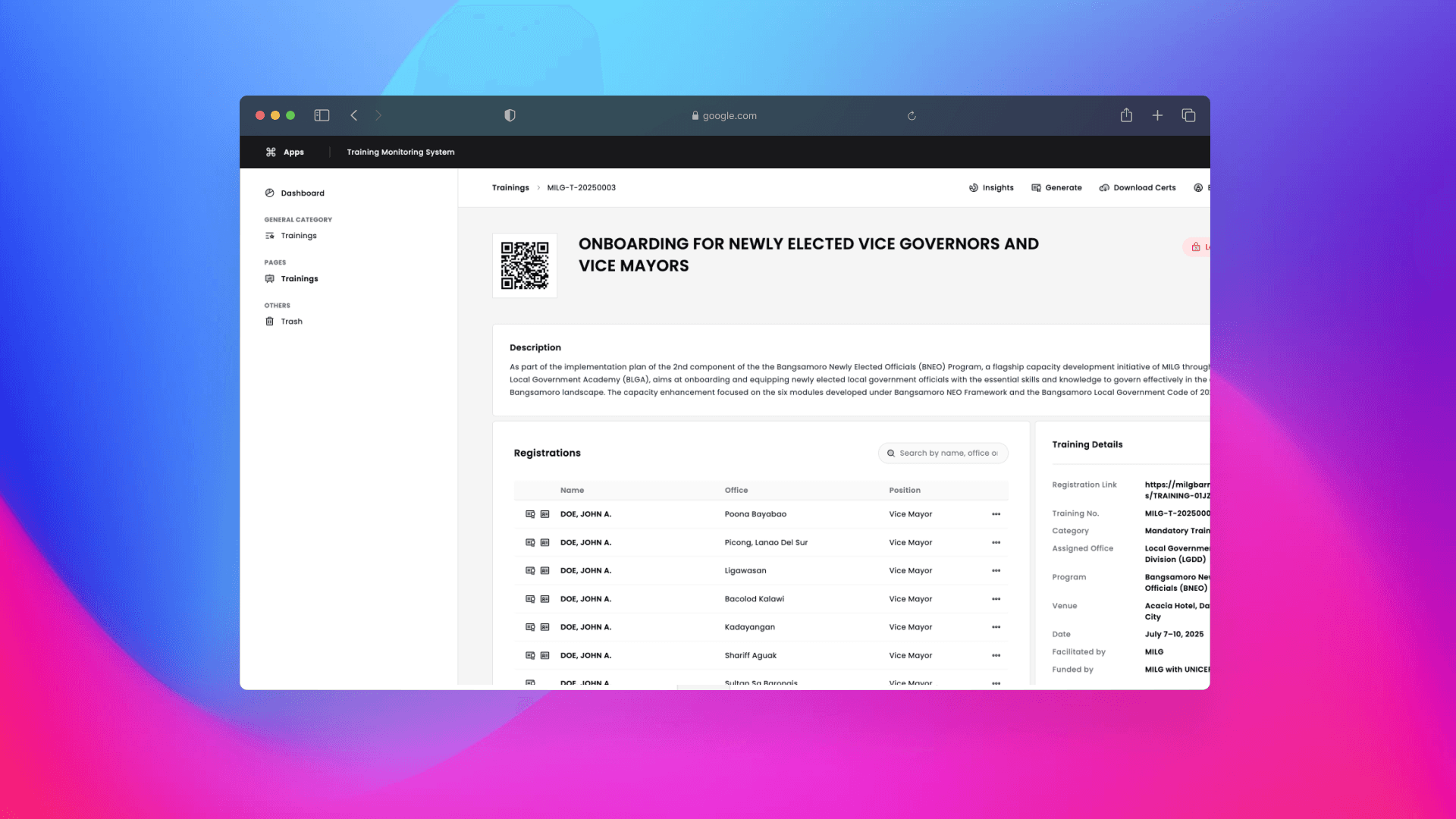Viewport: 1456px width, 819px height.
Task: Open the tab overview icon
Action: (x=1188, y=115)
